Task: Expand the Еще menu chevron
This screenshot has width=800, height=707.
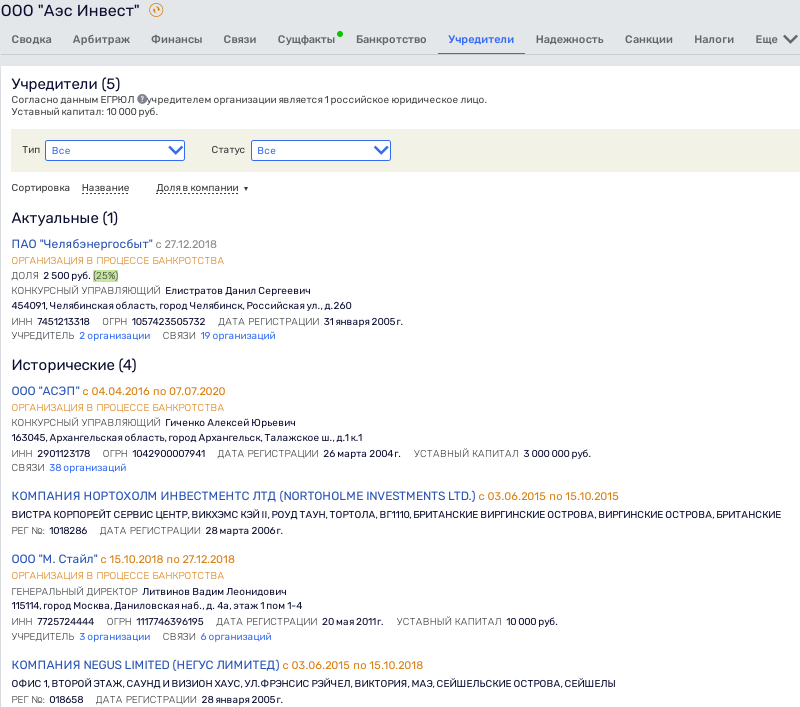Action: tap(790, 39)
